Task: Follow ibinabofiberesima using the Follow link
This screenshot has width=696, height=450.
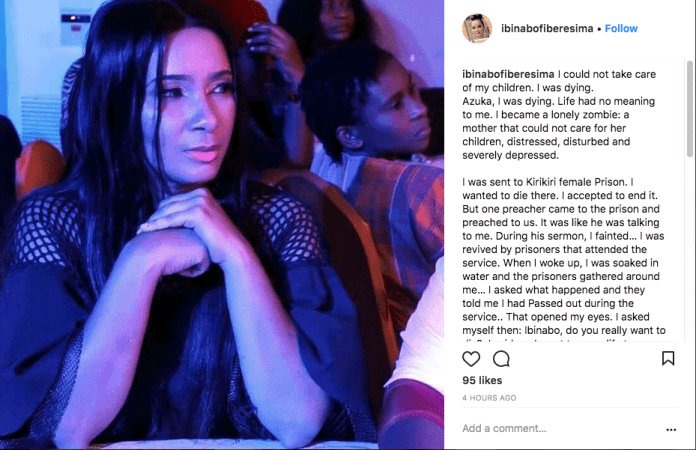Action: (621, 28)
